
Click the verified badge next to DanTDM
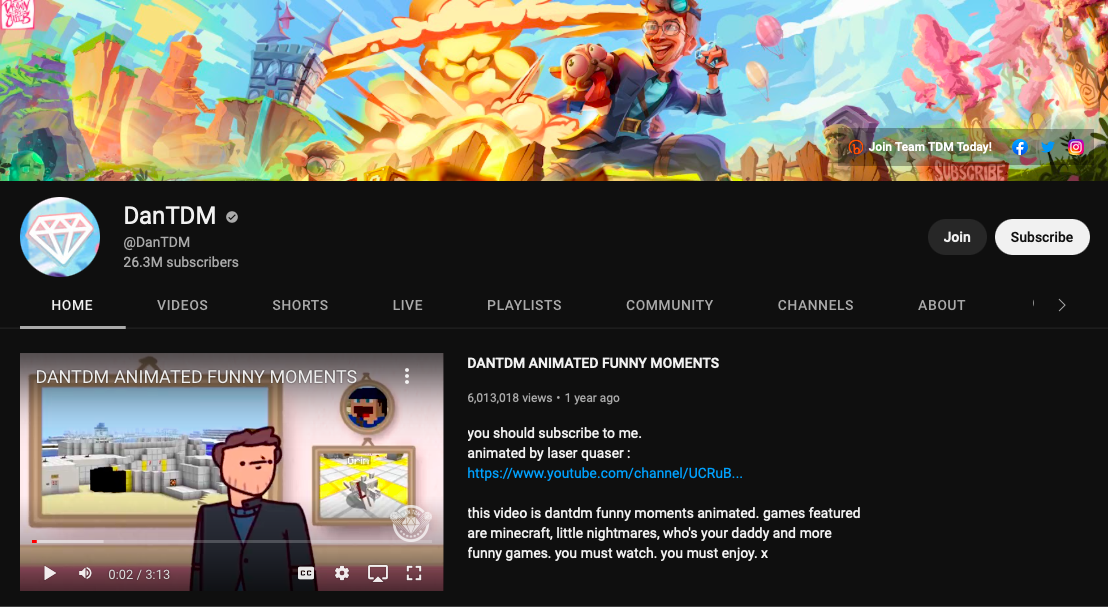point(232,217)
